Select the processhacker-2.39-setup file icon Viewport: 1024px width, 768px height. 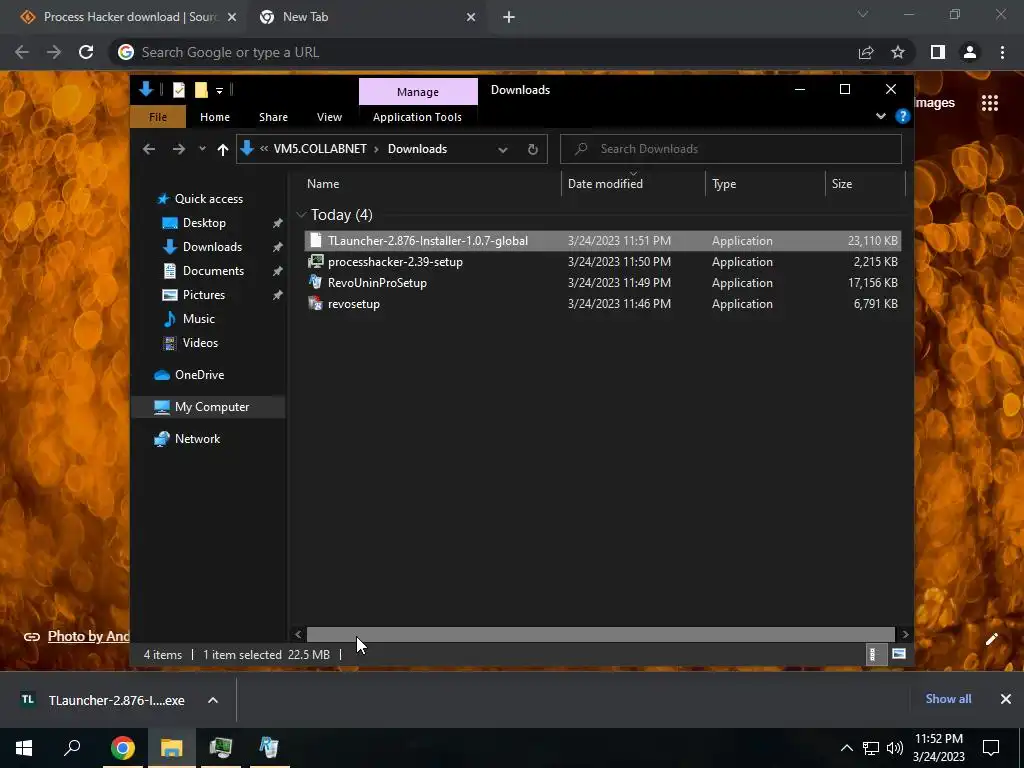316,261
